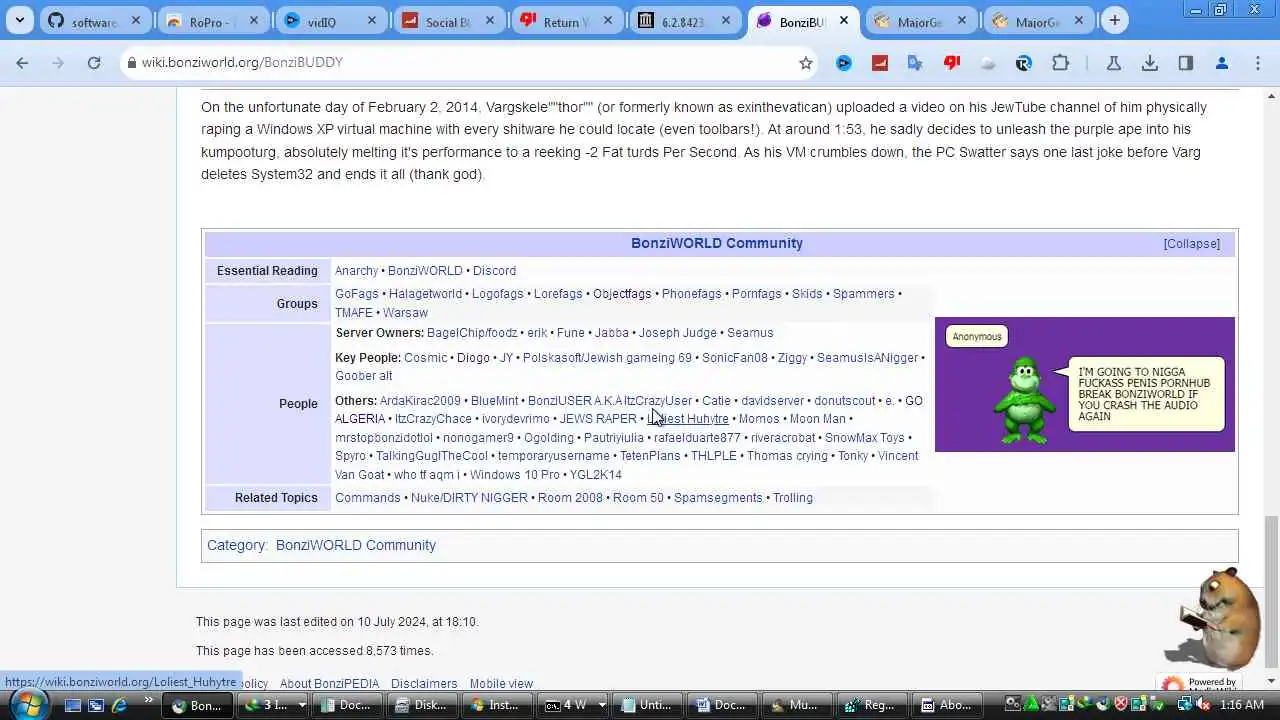Open the Windows Start orb
1280x720 pixels.
27,704
